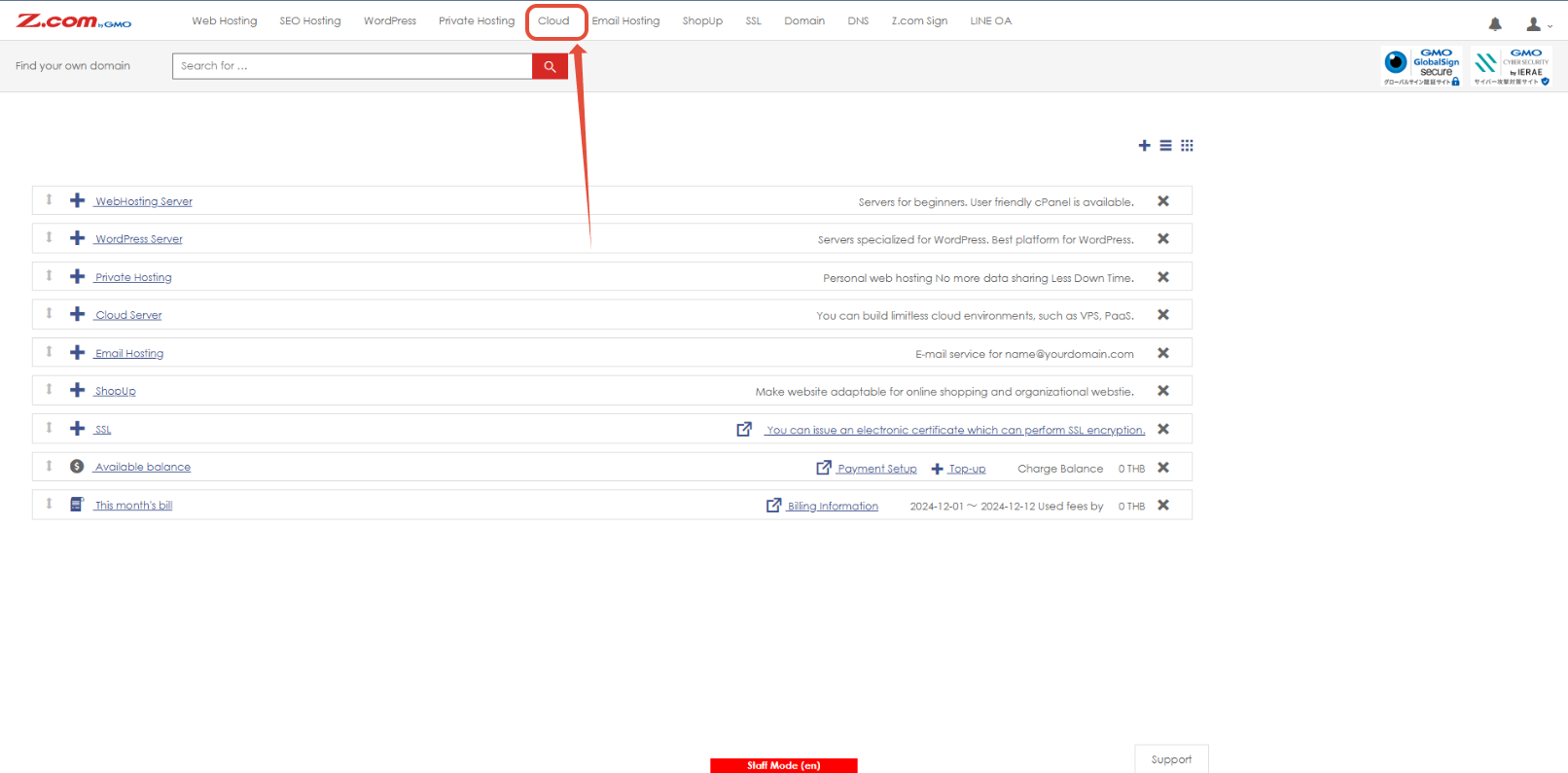Click the Support button
Image resolution: width=1568 pixels, height=773 pixels.
pyautogui.click(x=1171, y=759)
